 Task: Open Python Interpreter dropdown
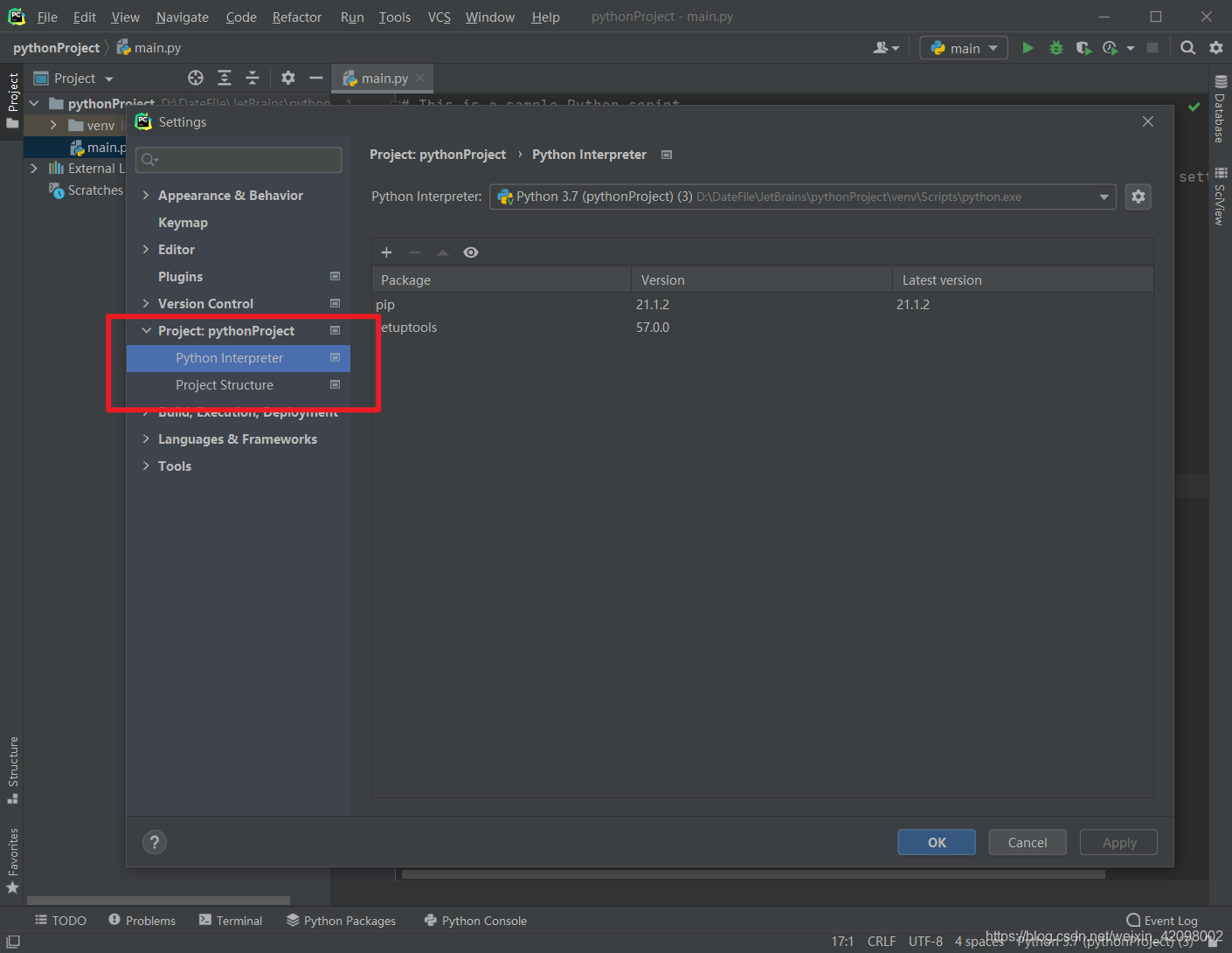(x=802, y=197)
